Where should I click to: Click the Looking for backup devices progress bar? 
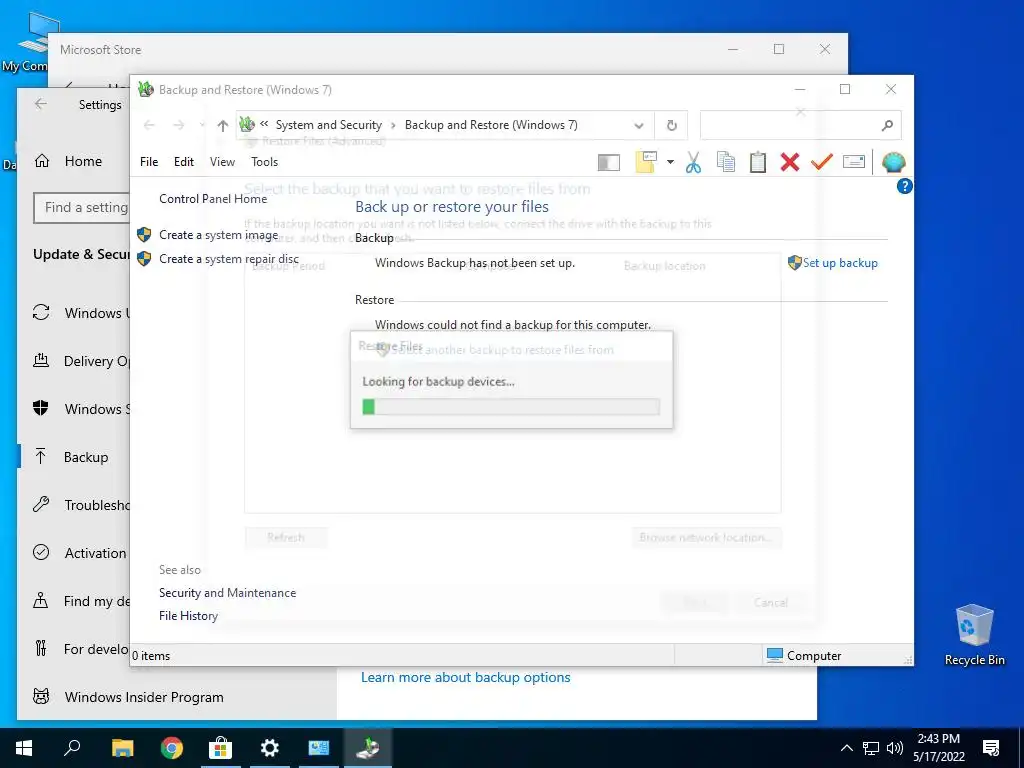(x=511, y=407)
